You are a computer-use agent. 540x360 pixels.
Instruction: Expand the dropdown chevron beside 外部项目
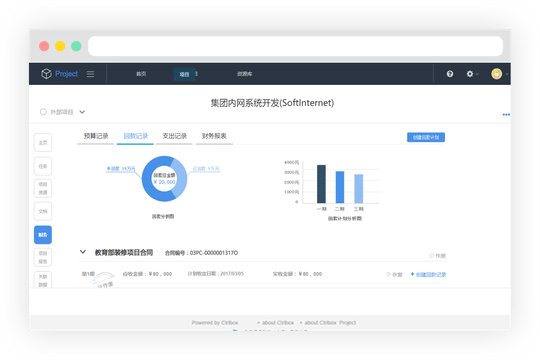(82, 112)
